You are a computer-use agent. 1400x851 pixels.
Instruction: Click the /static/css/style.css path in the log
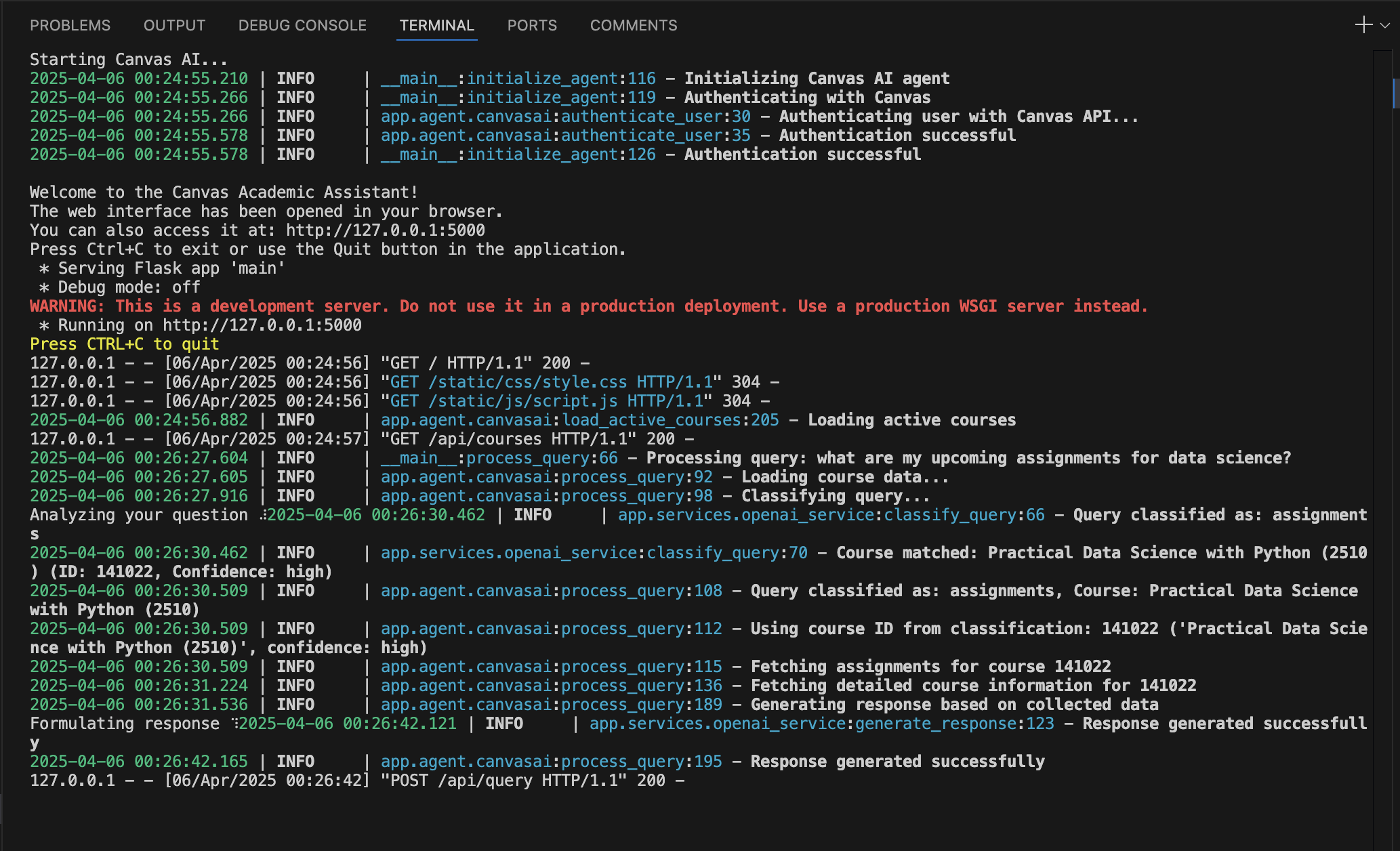(x=528, y=382)
